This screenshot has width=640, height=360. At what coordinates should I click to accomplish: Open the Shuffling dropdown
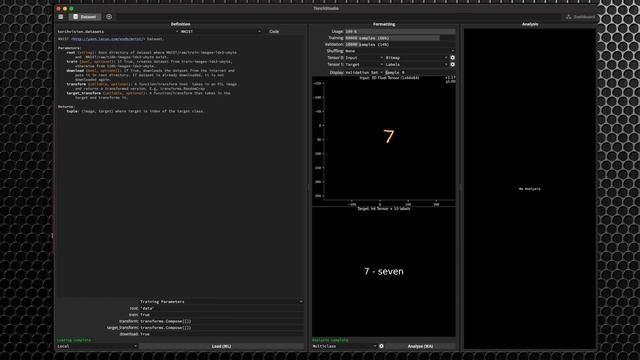tap(400, 51)
